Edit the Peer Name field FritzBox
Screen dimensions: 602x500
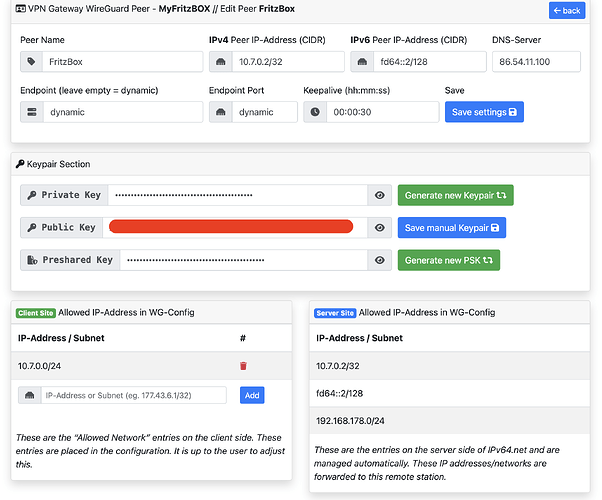point(122,61)
